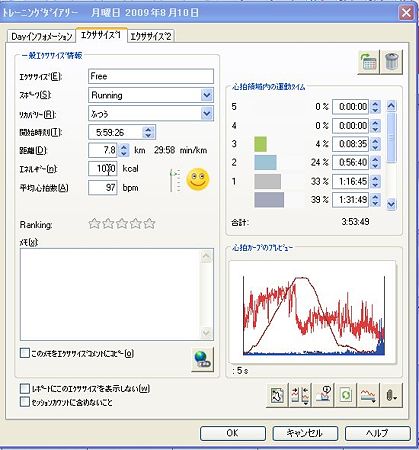Image resolution: width=419 pixels, height=450 pixels.
Task: Click the fifth ranking star
Action: pos(149,223)
